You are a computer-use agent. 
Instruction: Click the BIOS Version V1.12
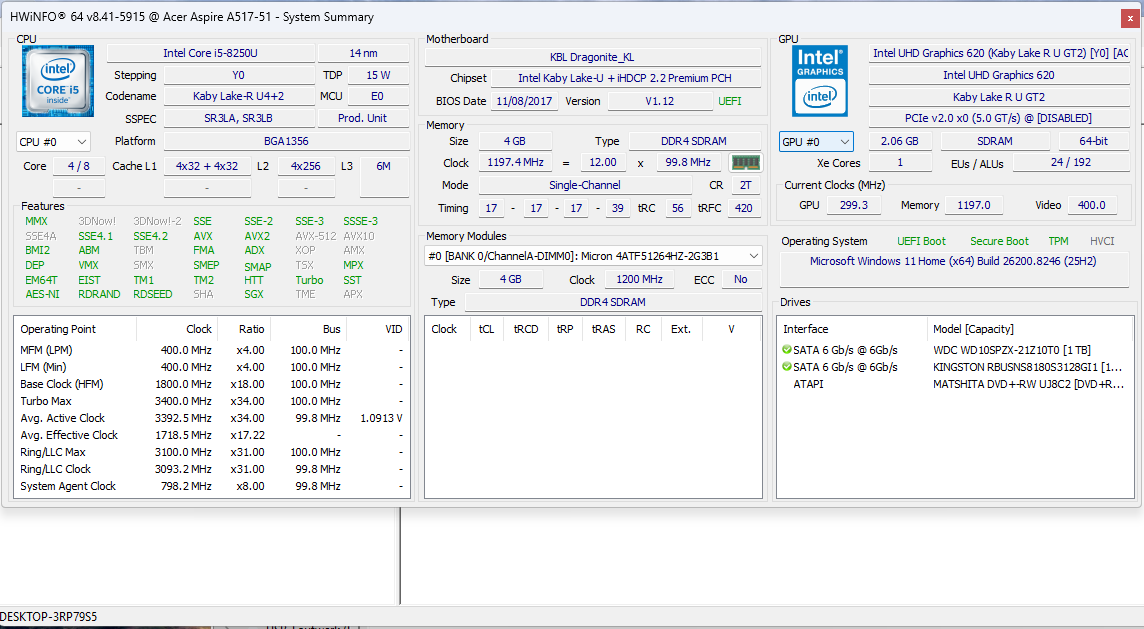click(x=660, y=101)
